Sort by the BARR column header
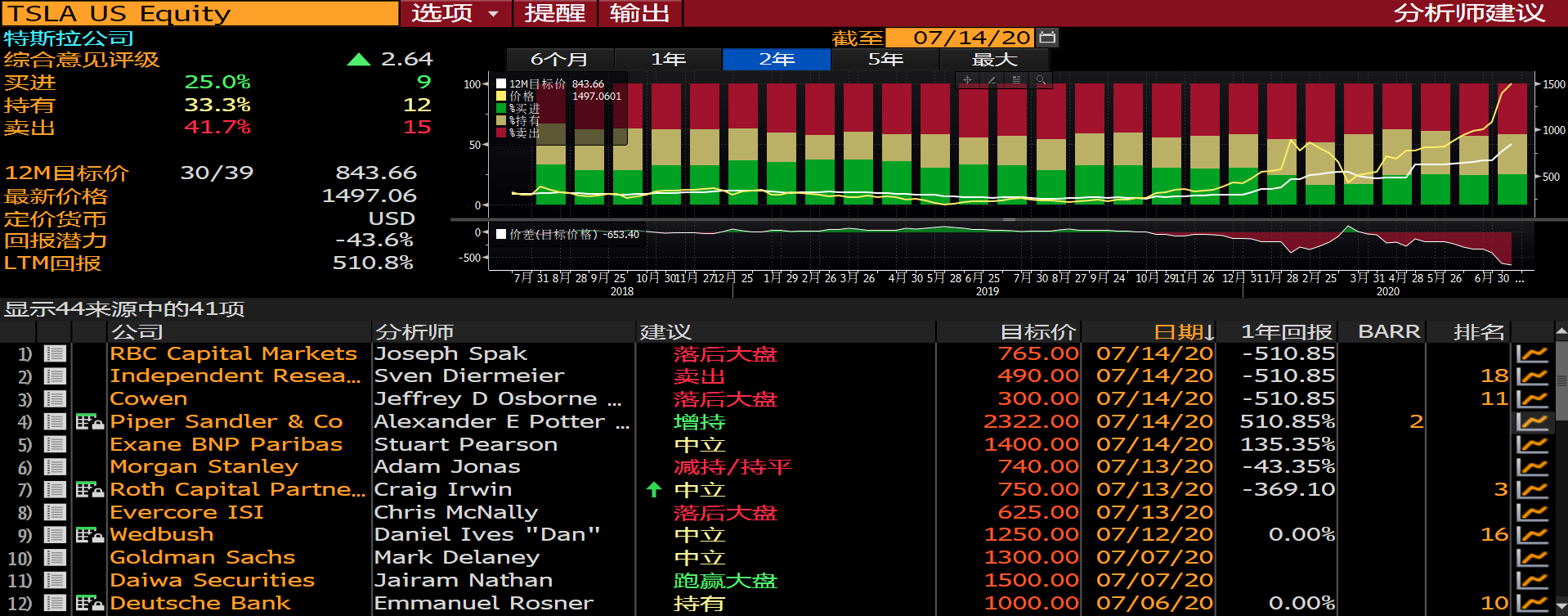 tap(1389, 331)
